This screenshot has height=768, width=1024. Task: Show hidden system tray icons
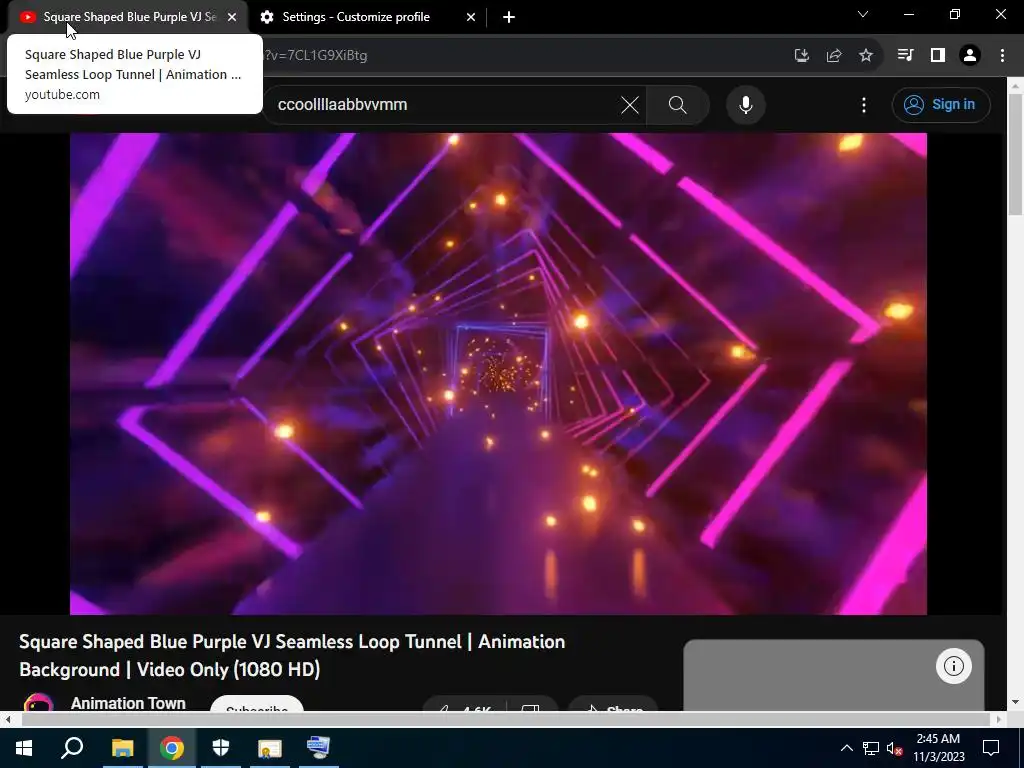[x=846, y=748]
